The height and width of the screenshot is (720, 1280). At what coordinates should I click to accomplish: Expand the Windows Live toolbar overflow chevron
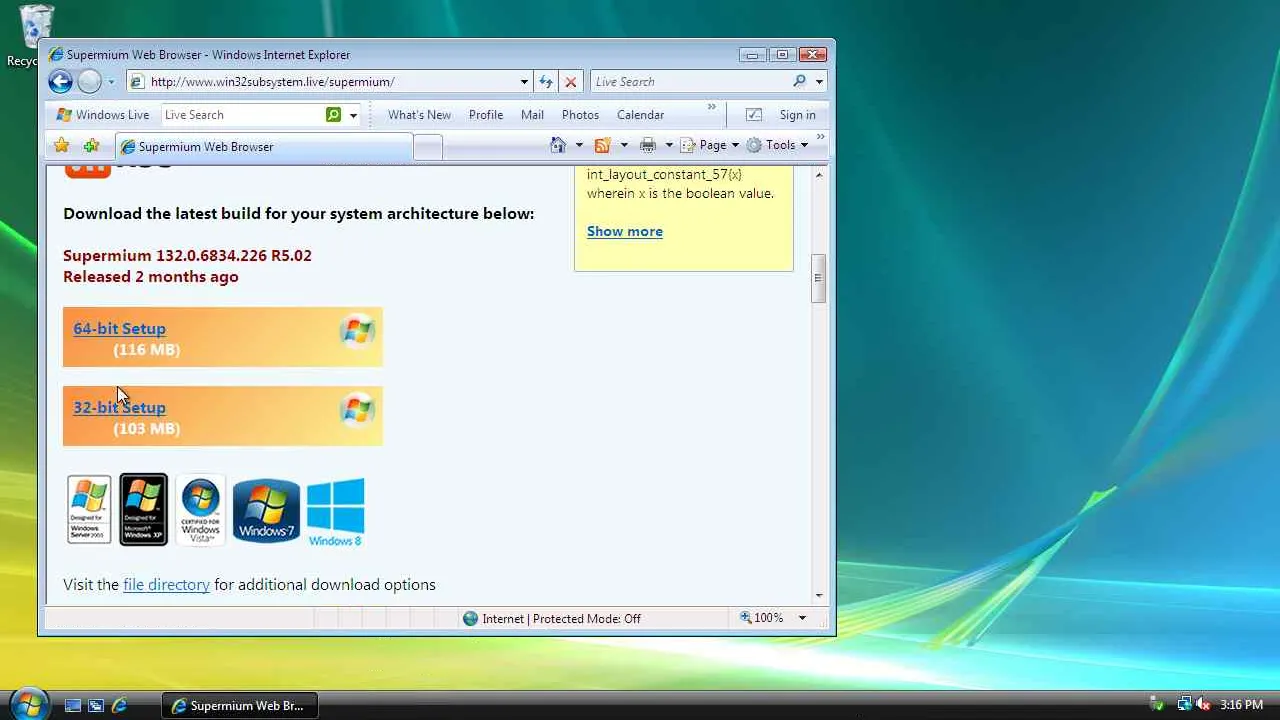click(x=712, y=106)
